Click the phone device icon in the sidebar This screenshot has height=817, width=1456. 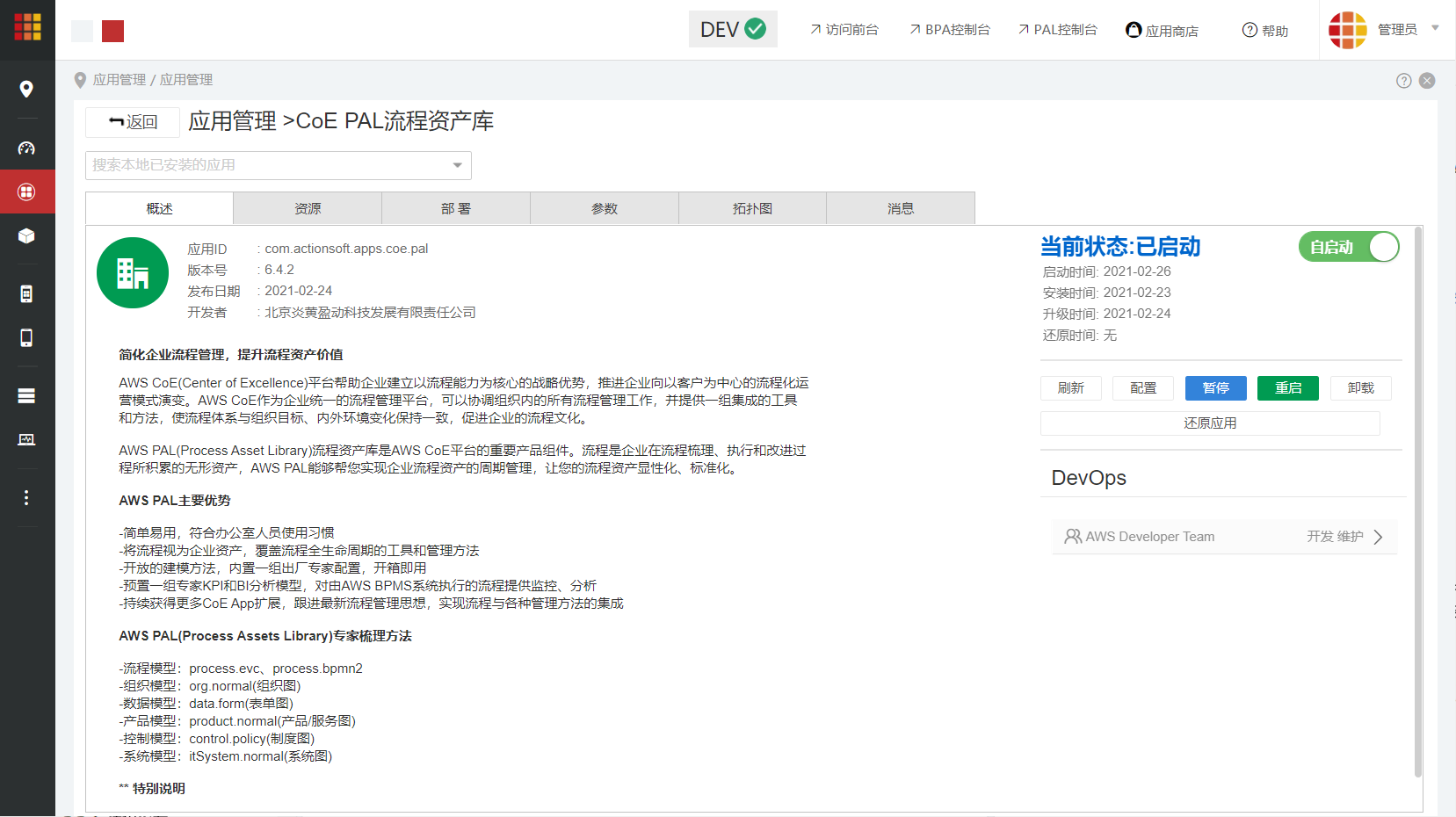27,337
